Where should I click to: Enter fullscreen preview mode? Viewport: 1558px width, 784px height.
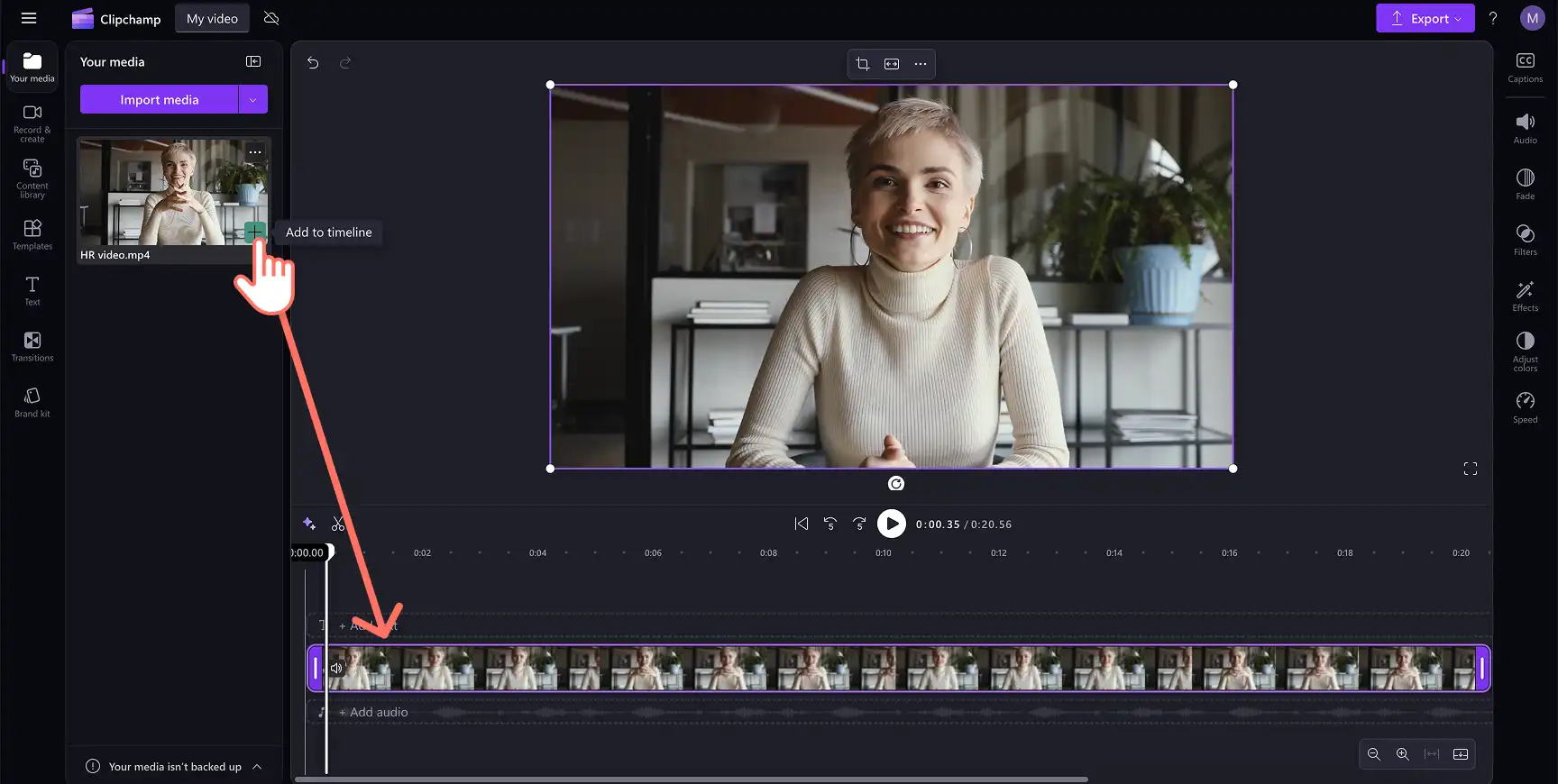point(1471,469)
